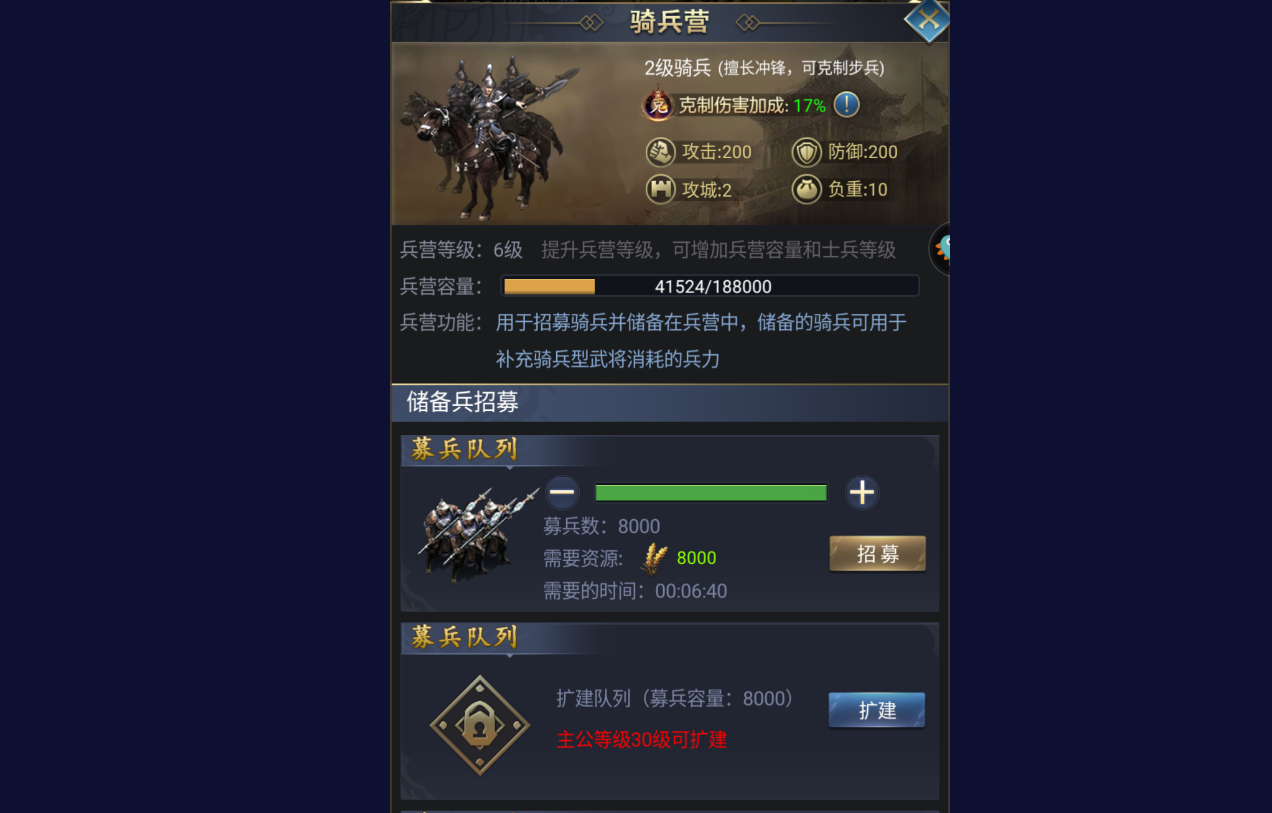
Task: Select the first 募兵队列 header tab
Action: coord(465,449)
